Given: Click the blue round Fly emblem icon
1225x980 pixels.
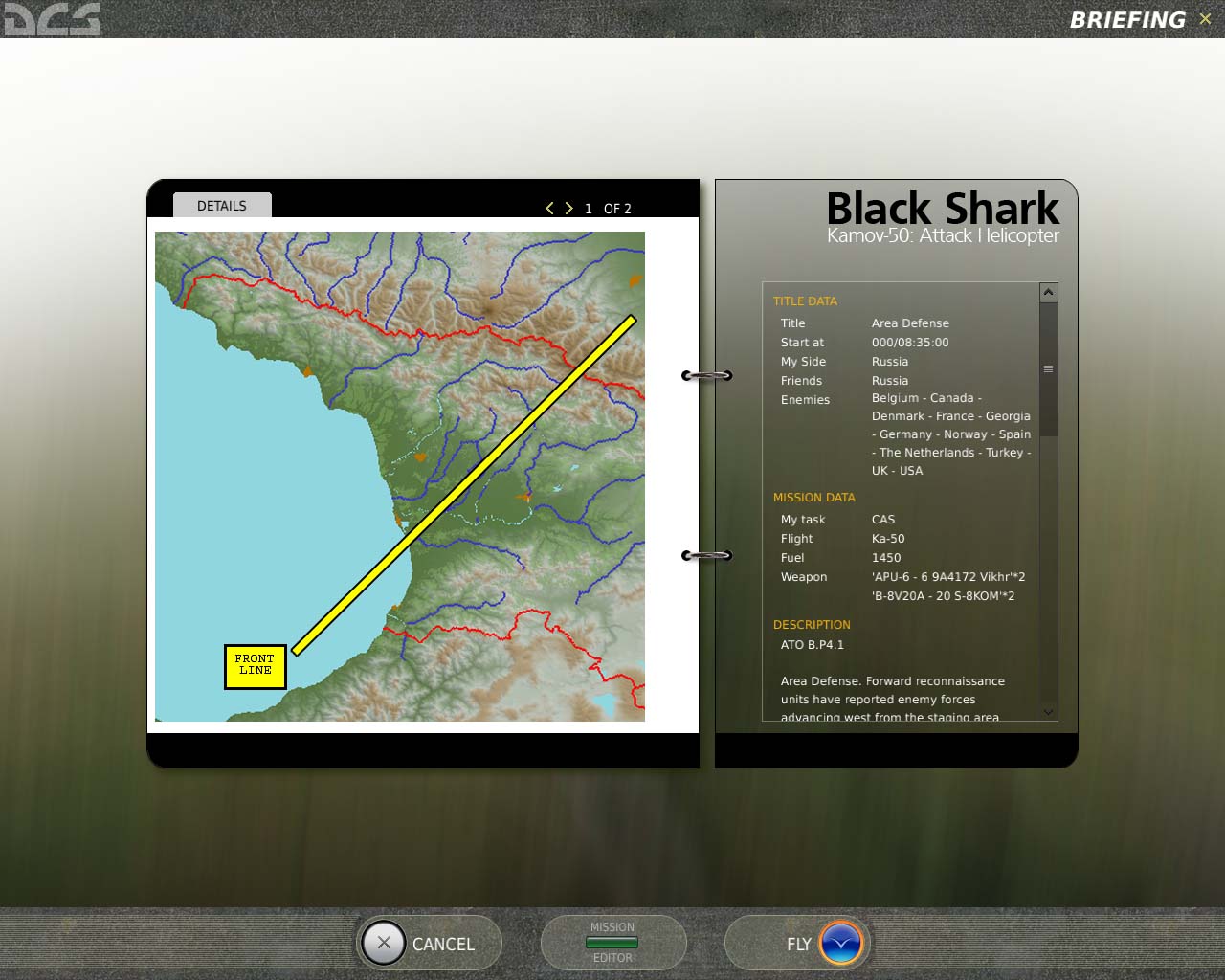Looking at the screenshot, I should [x=841, y=944].
